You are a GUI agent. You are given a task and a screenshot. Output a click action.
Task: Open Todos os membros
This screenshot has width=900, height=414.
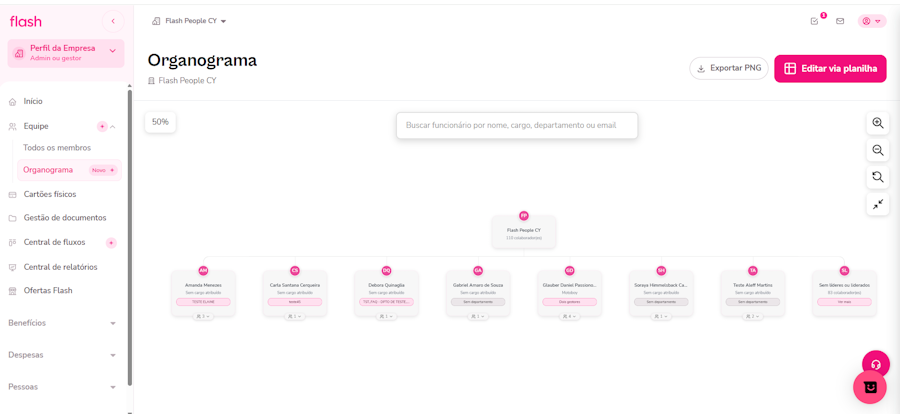57,148
